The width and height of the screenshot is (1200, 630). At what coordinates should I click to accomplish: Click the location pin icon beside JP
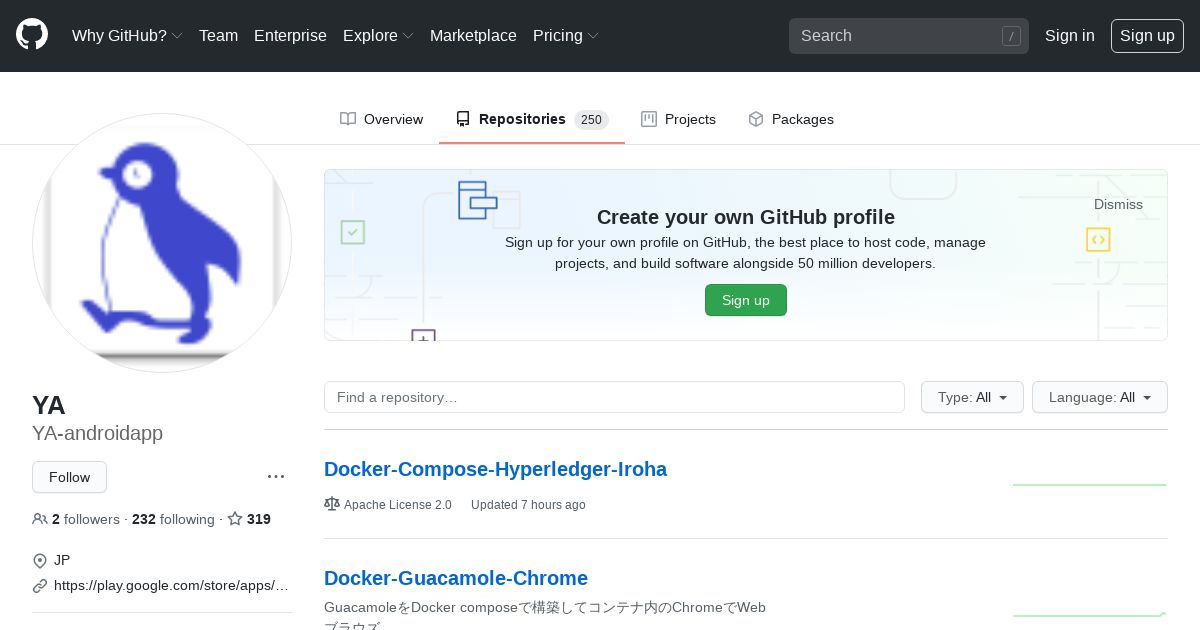tap(40, 561)
